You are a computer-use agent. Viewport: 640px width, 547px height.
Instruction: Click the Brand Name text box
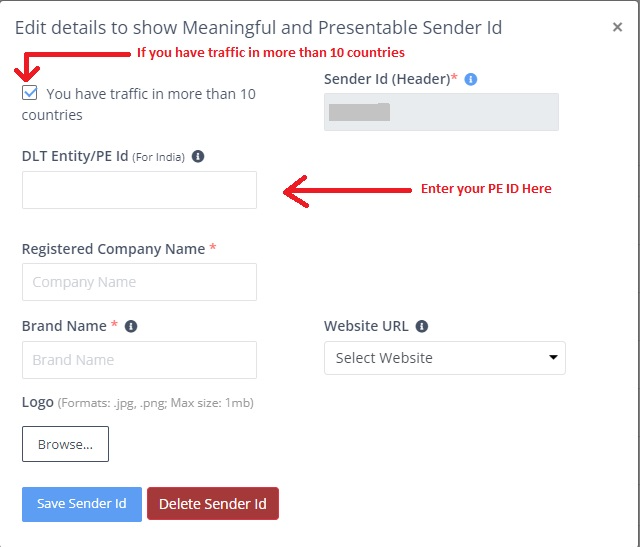[x=139, y=360]
